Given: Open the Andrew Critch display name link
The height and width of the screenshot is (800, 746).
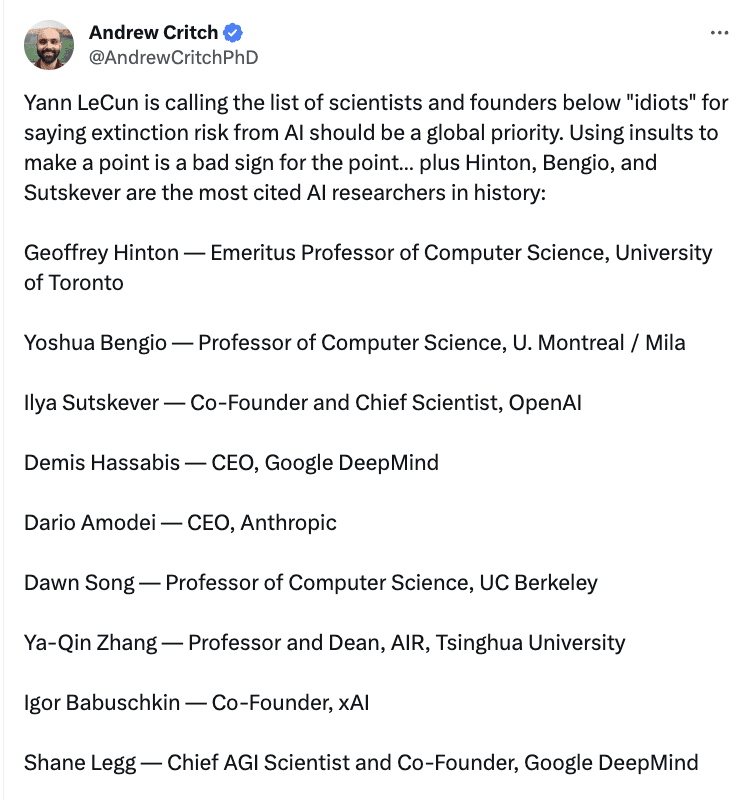Looking at the screenshot, I should [154, 33].
